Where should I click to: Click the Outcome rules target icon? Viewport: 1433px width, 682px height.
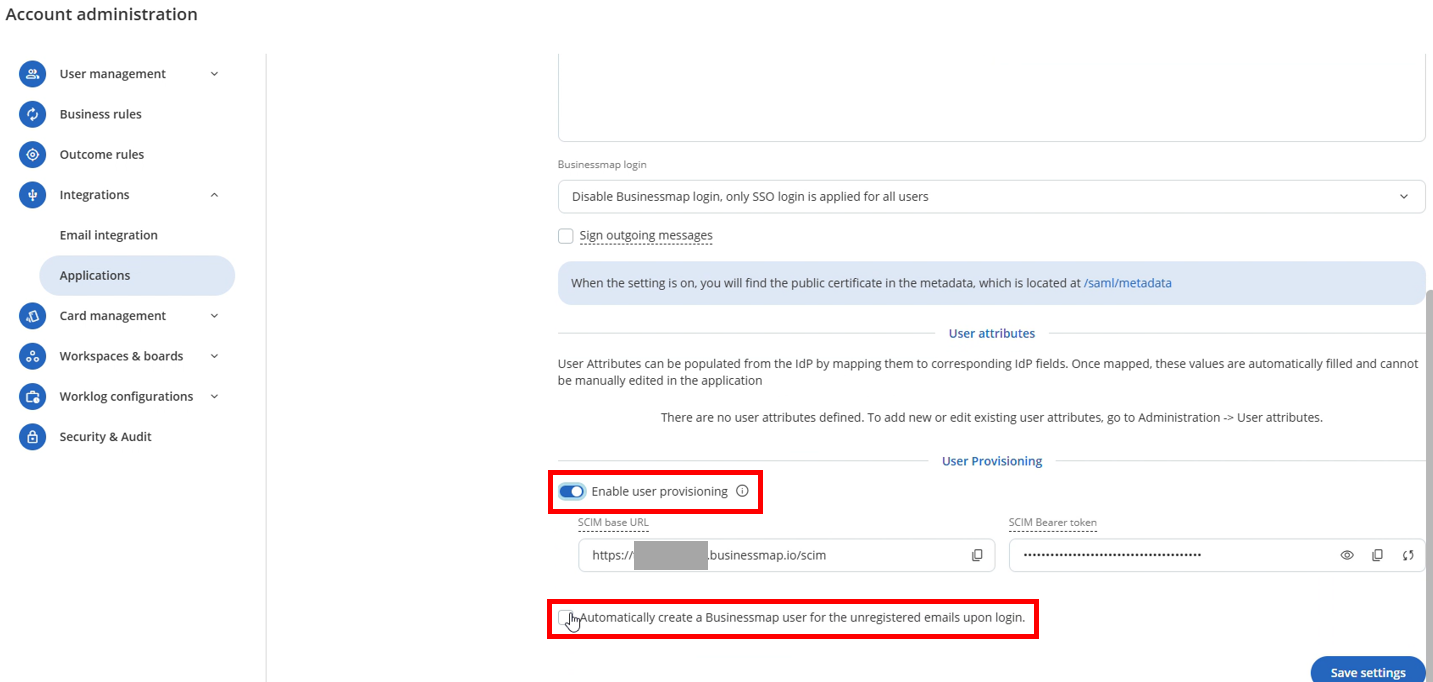[32, 154]
